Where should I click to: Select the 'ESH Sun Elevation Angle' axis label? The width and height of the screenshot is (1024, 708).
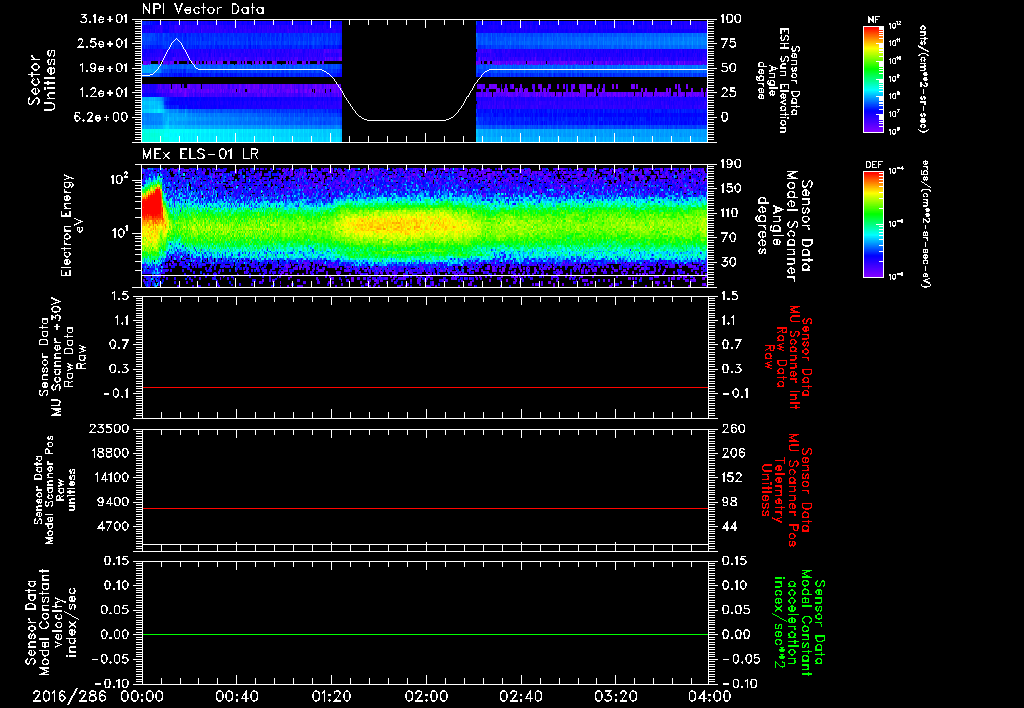778,80
